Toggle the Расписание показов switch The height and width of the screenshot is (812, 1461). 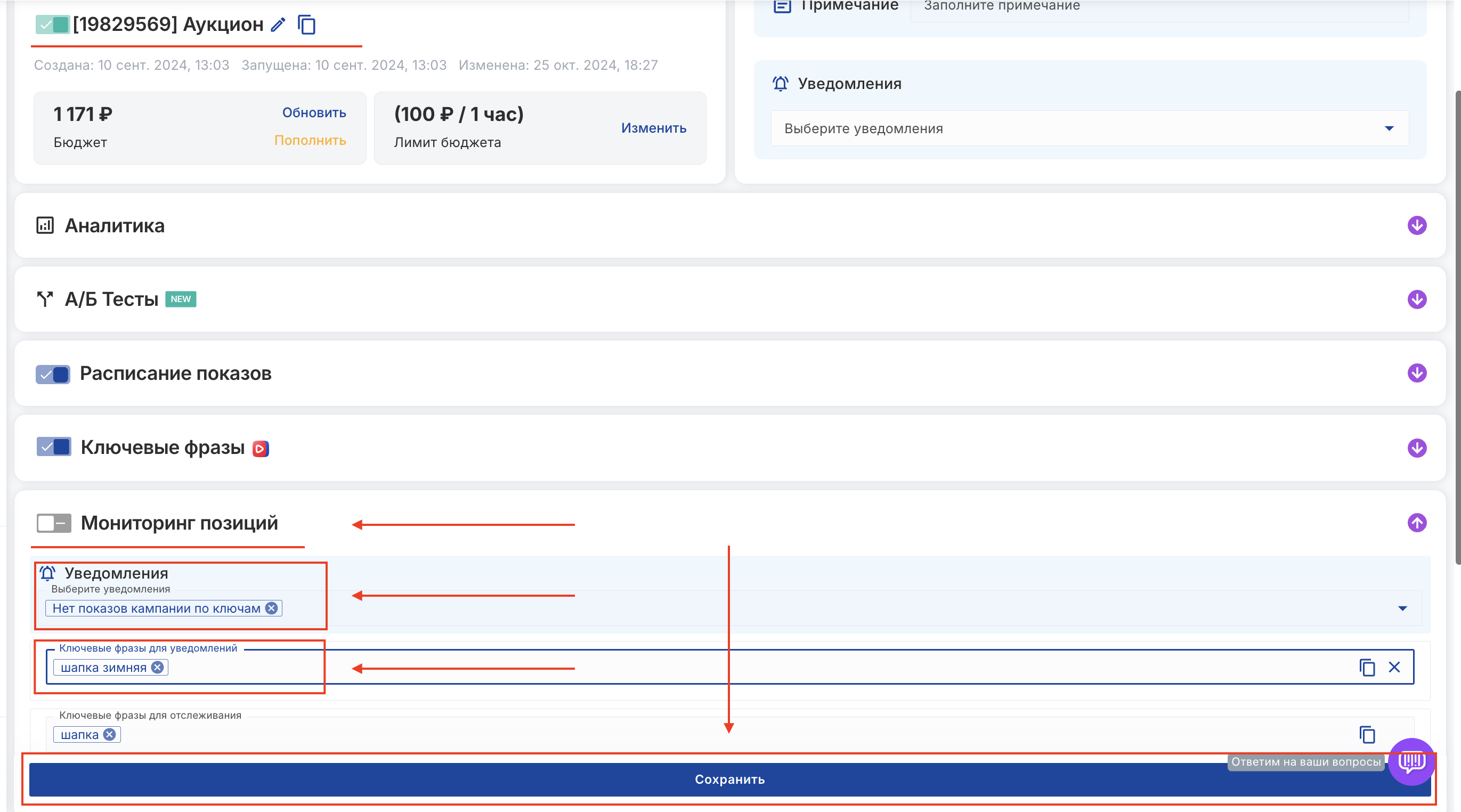click(53, 373)
